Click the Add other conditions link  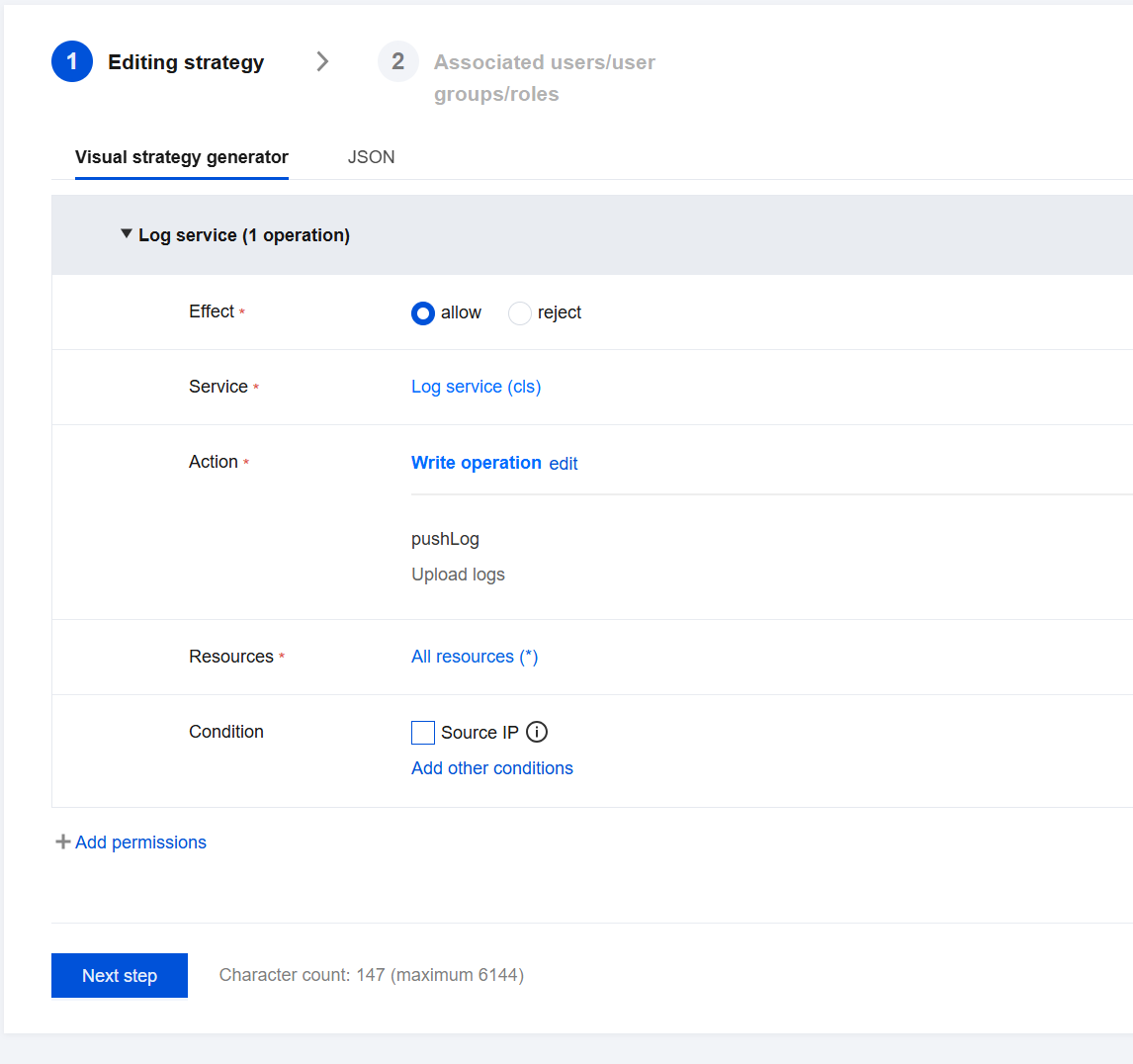(492, 768)
